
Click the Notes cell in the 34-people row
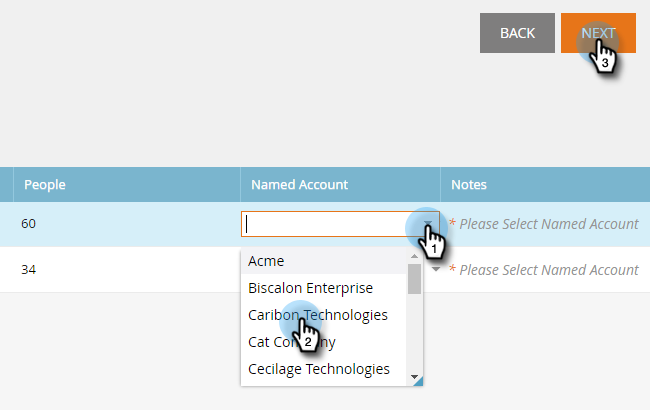(543, 270)
